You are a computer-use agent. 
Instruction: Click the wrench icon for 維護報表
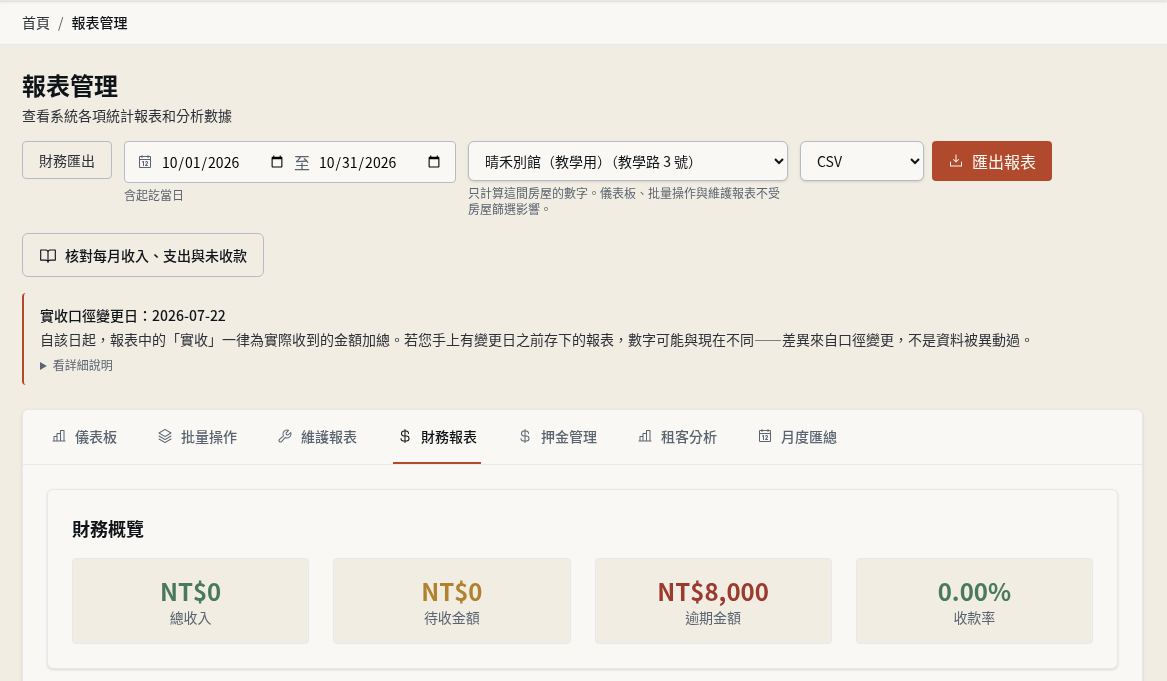[285, 436]
